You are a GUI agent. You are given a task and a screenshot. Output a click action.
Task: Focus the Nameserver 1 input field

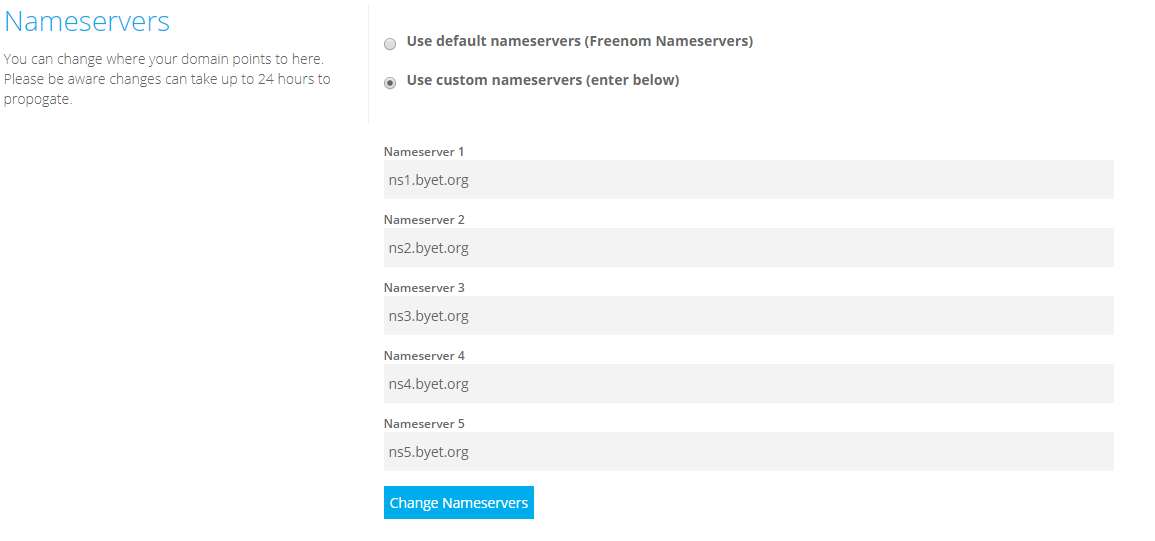pyautogui.click(x=748, y=180)
